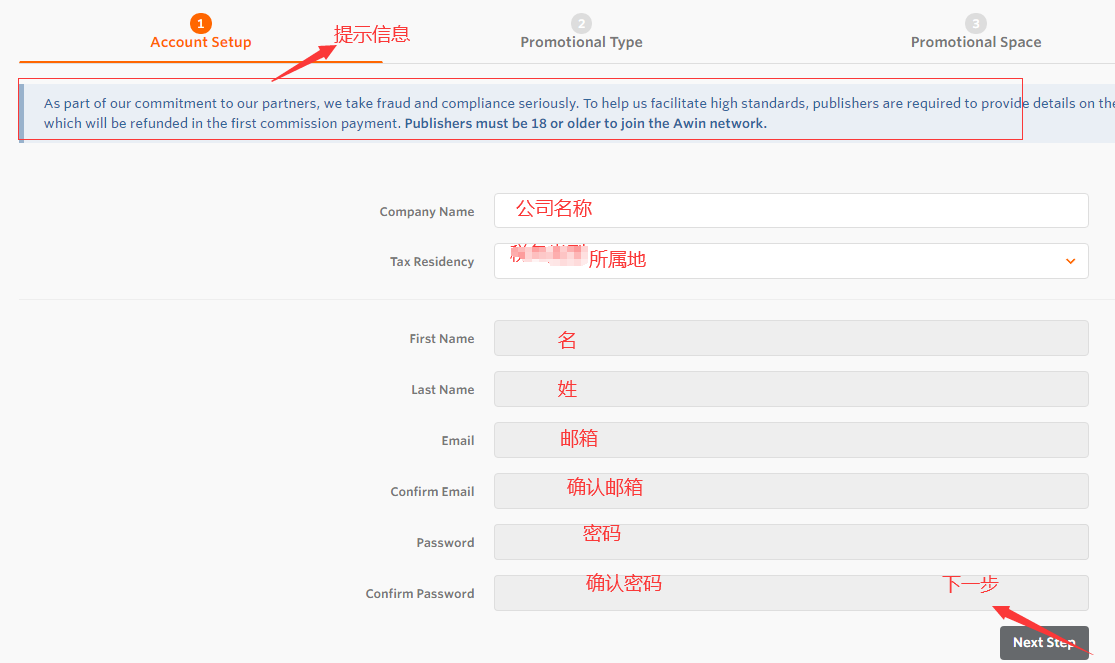Click the orange step 1 circle icon
The image size is (1115, 663).
(x=201, y=23)
